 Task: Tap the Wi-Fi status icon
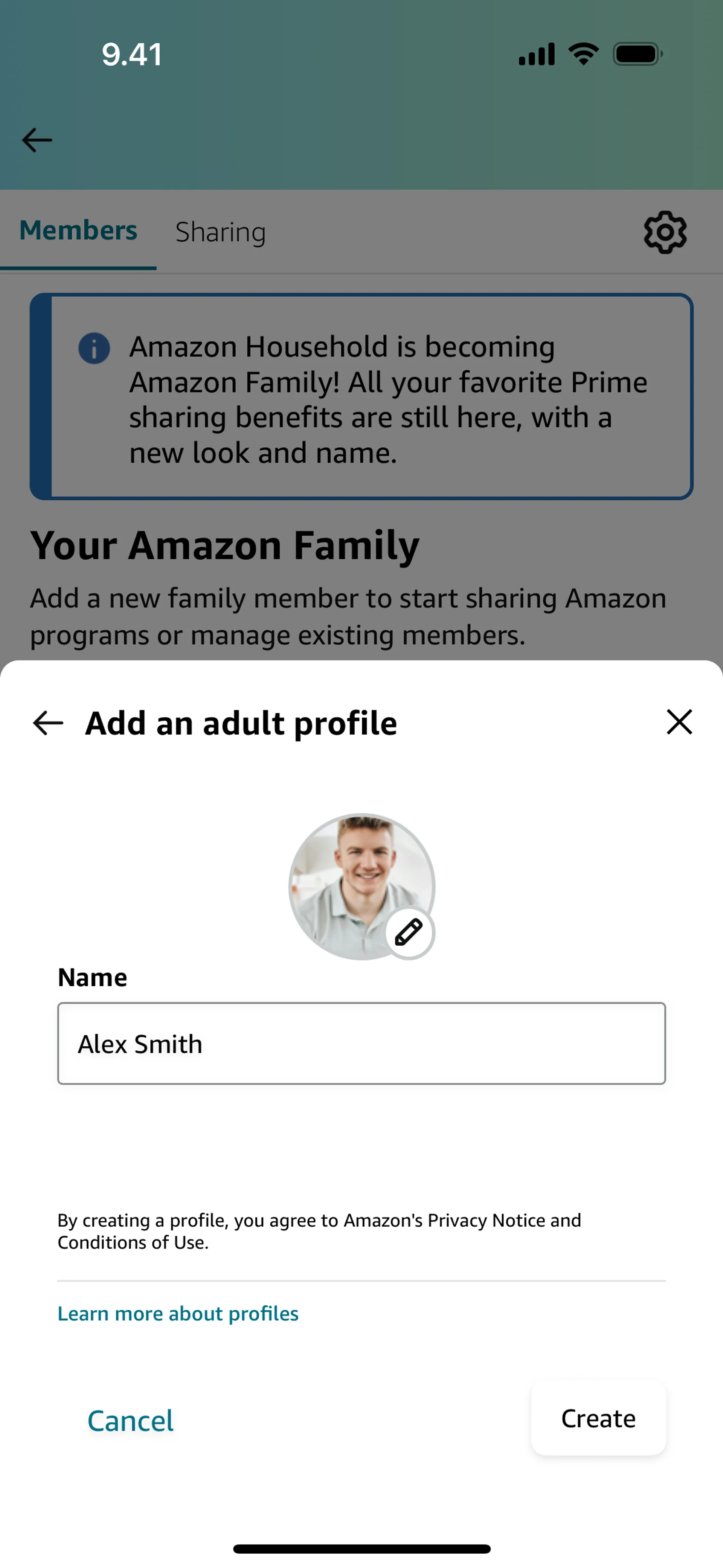[583, 54]
